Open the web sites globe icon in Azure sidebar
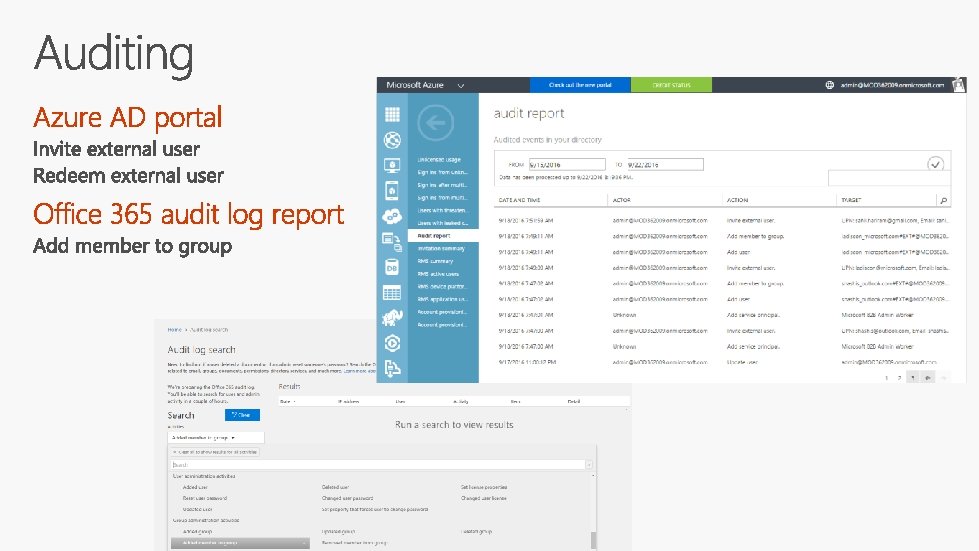The width and height of the screenshot is (979, 551). (x=392, y=140)
